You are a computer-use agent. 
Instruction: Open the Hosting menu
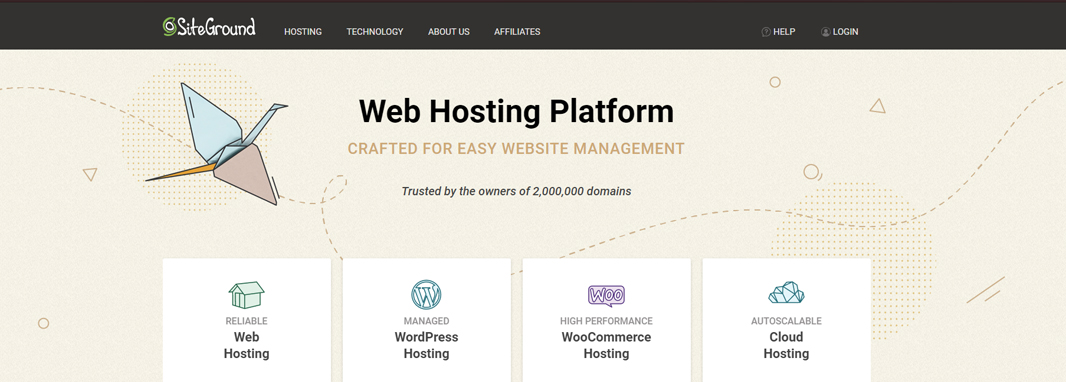coord(303,31)
